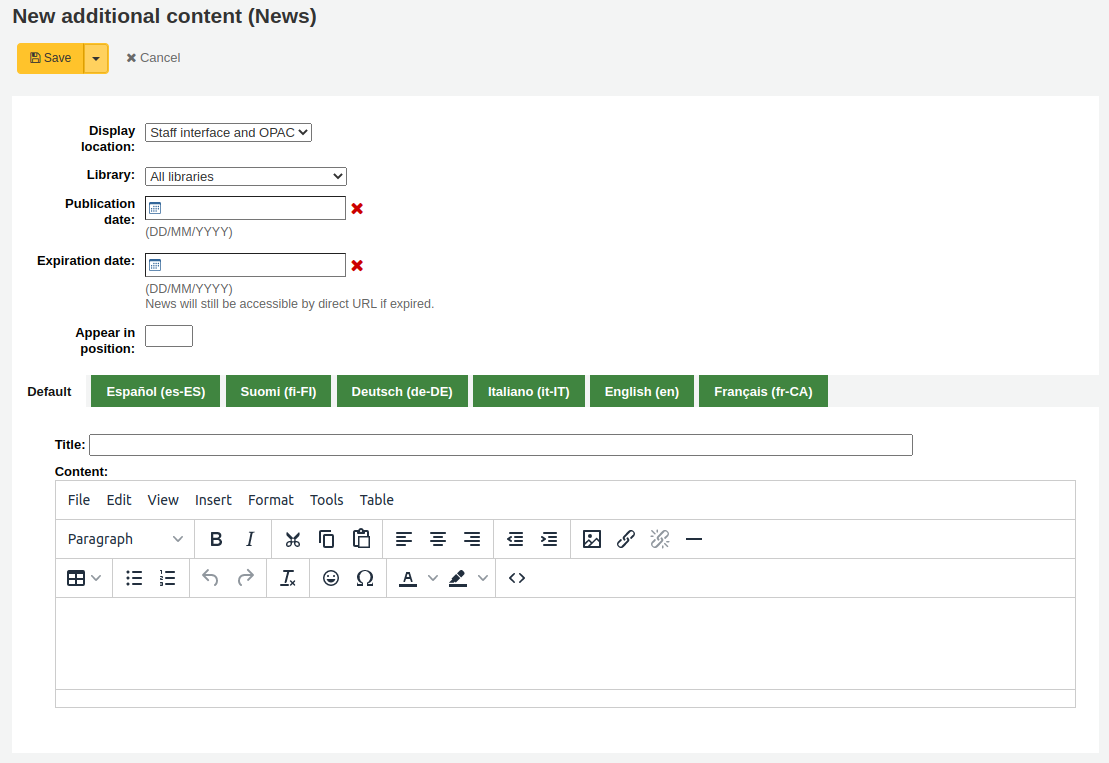Switch to the Español (es-ES) tab
Screen dimensions: 1109x763
click(156, 392)
